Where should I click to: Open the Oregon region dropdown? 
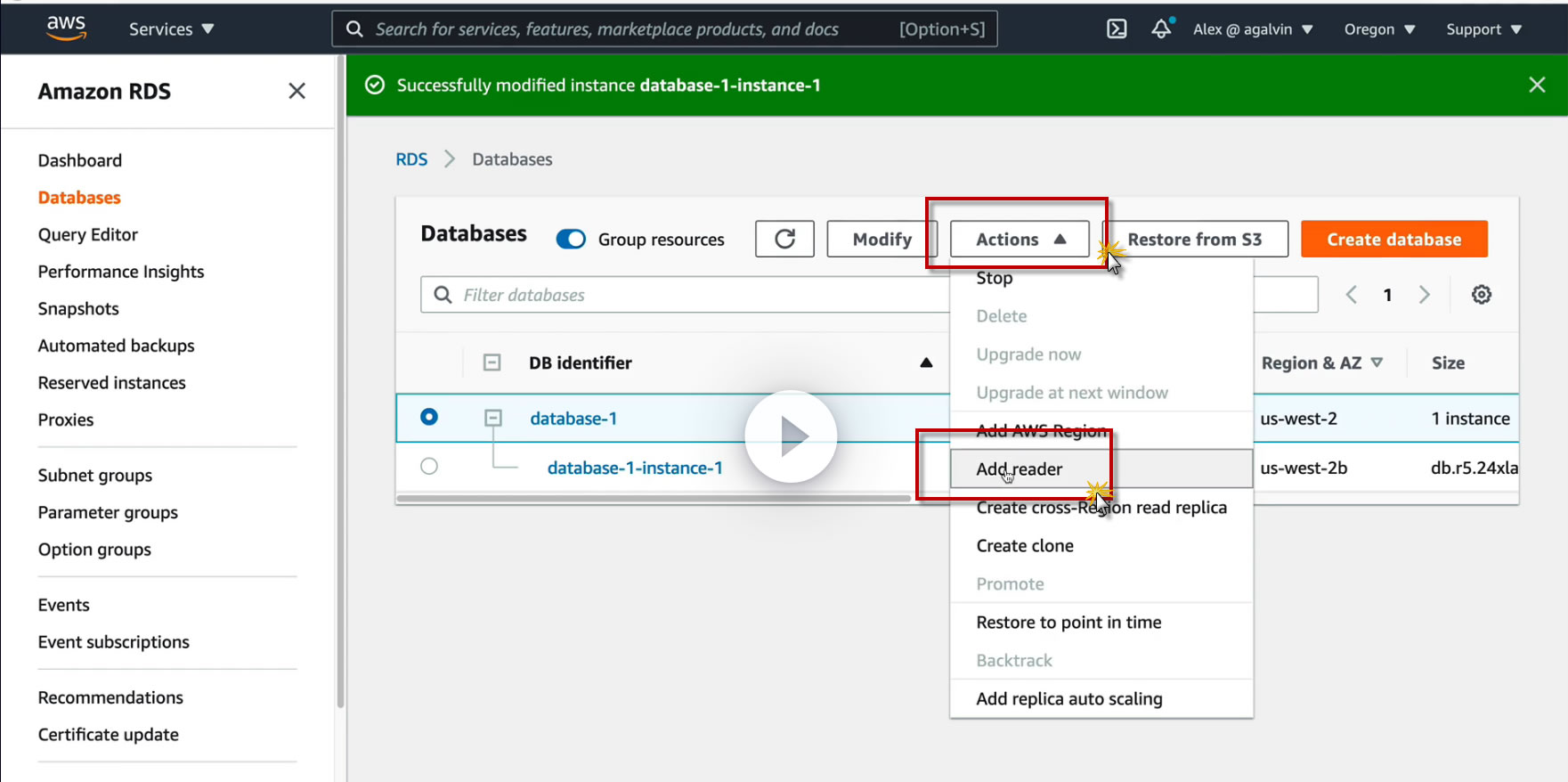tap(1379, 29)
